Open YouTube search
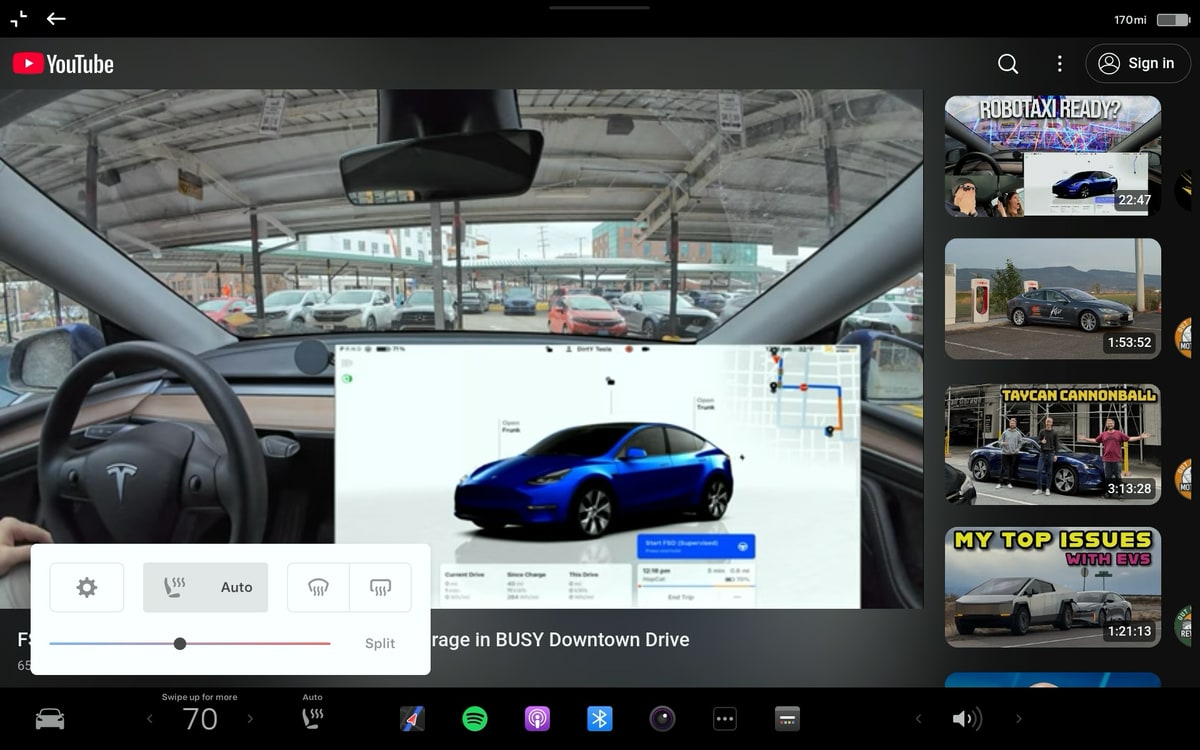The image size is (1200, 750). (1007, 63)
